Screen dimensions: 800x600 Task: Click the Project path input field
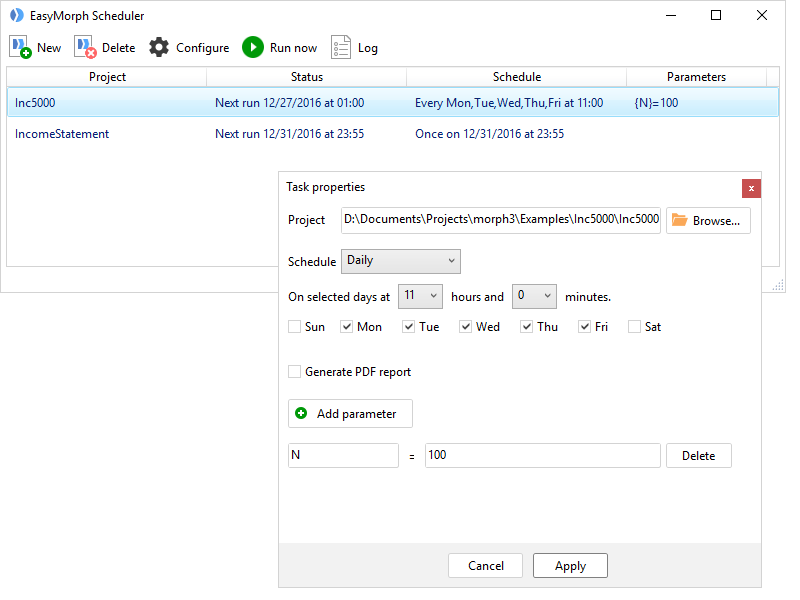point(501,220)
